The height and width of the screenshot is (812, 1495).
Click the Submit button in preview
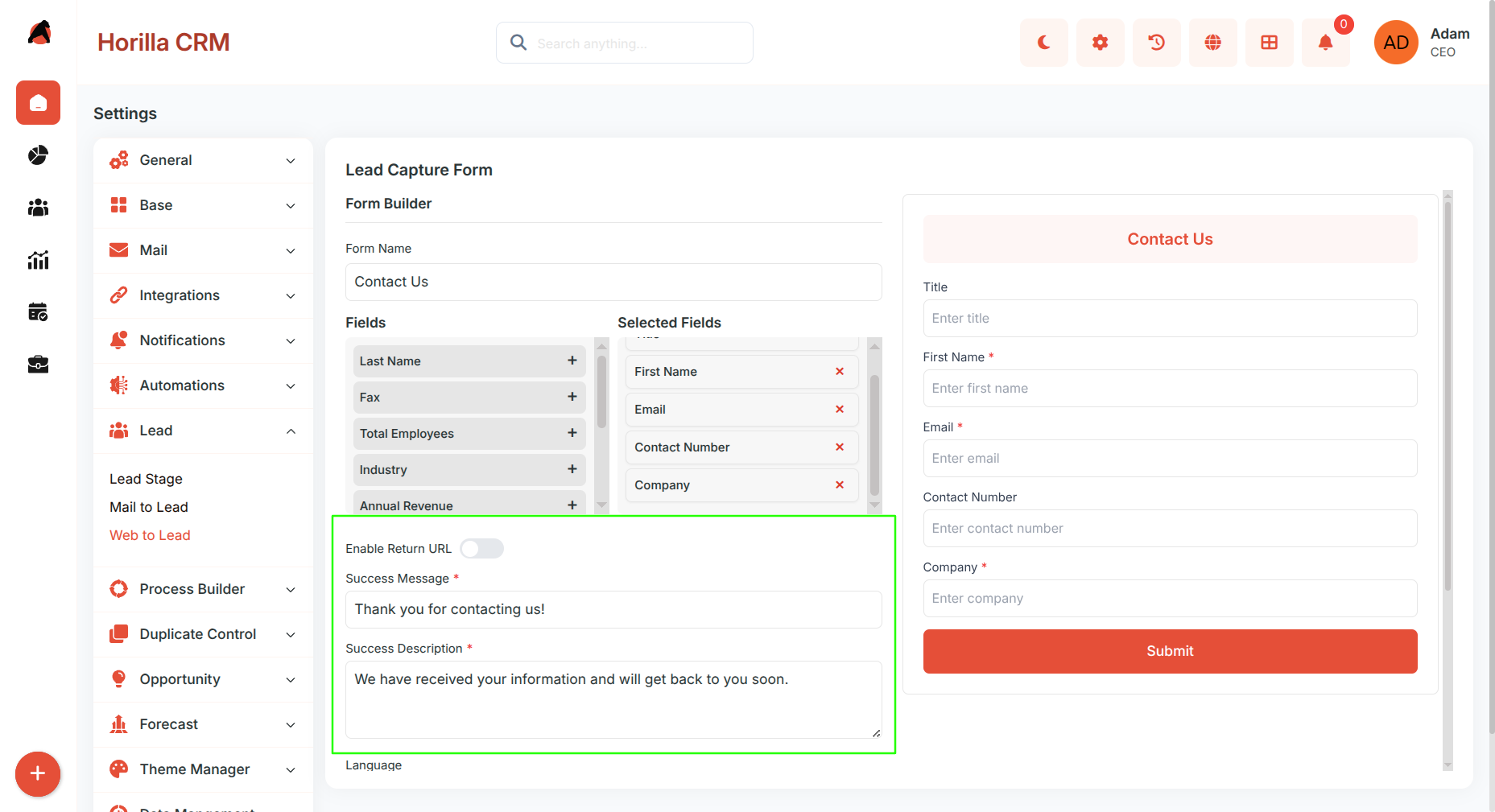click(1170, 651)
